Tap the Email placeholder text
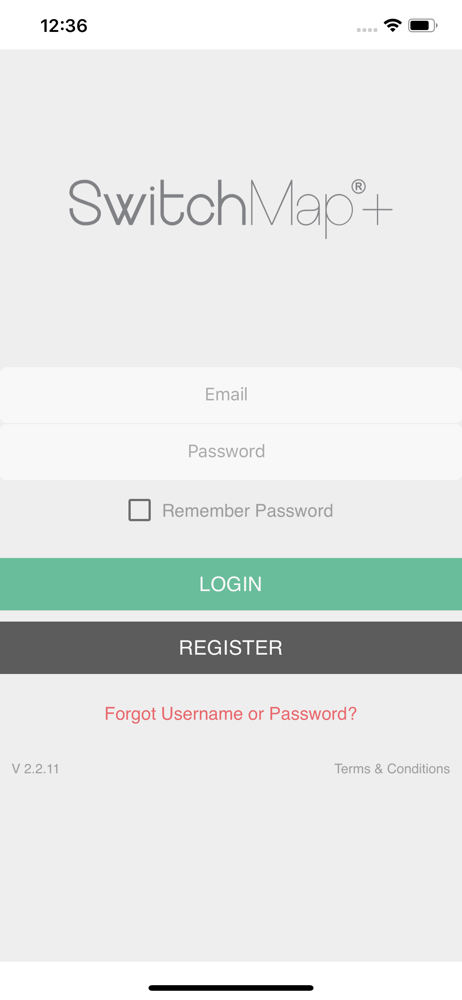 [226, 394]
